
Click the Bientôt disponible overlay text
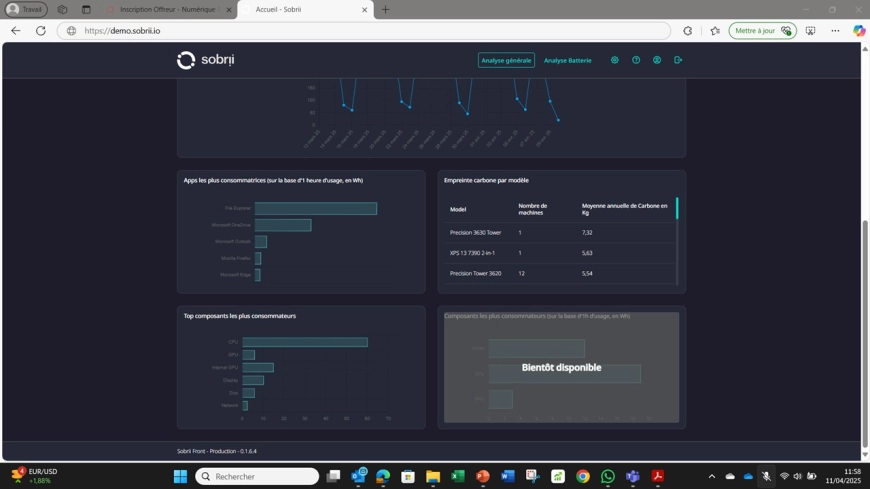tap(562, 367)
